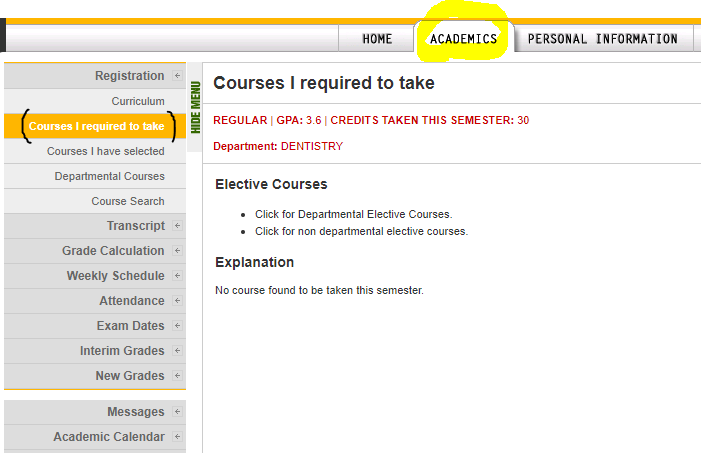The width and height of the screenshot is (701, 453).
Task: Click the arrow icon beside New Grades
Action: (177, 376)
